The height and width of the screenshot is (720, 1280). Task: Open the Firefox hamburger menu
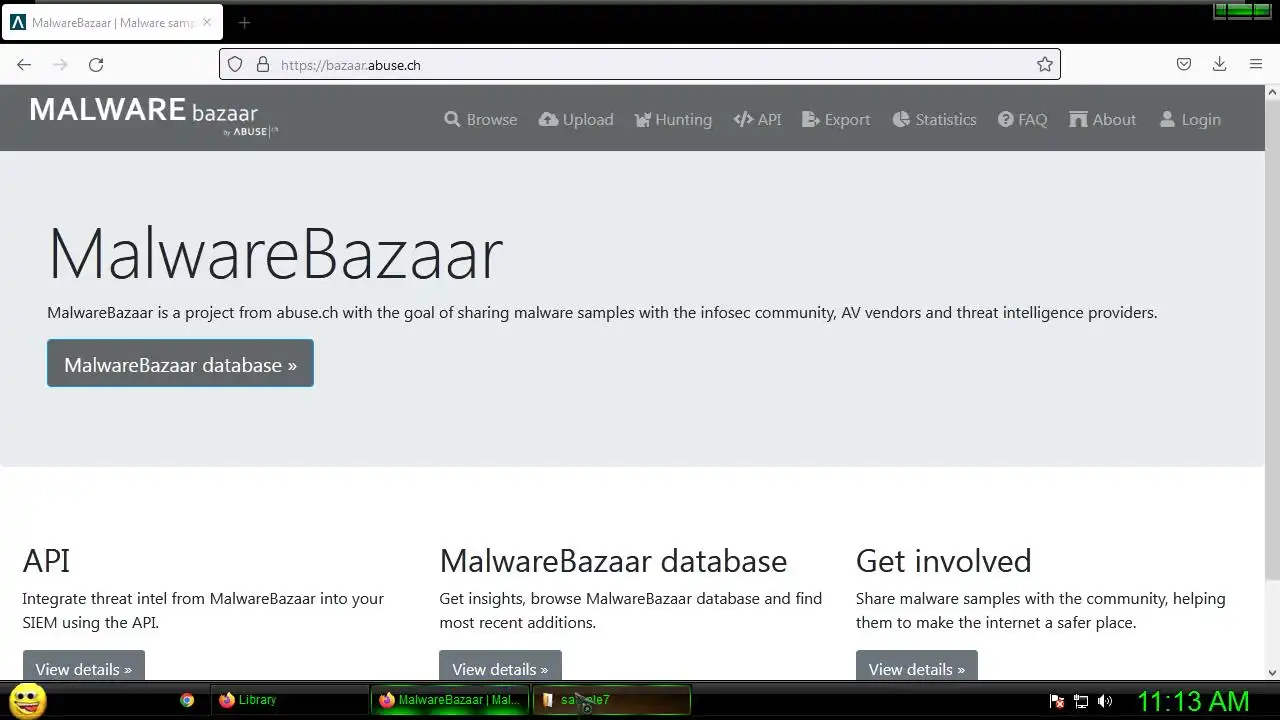[x=1256, y=65]
